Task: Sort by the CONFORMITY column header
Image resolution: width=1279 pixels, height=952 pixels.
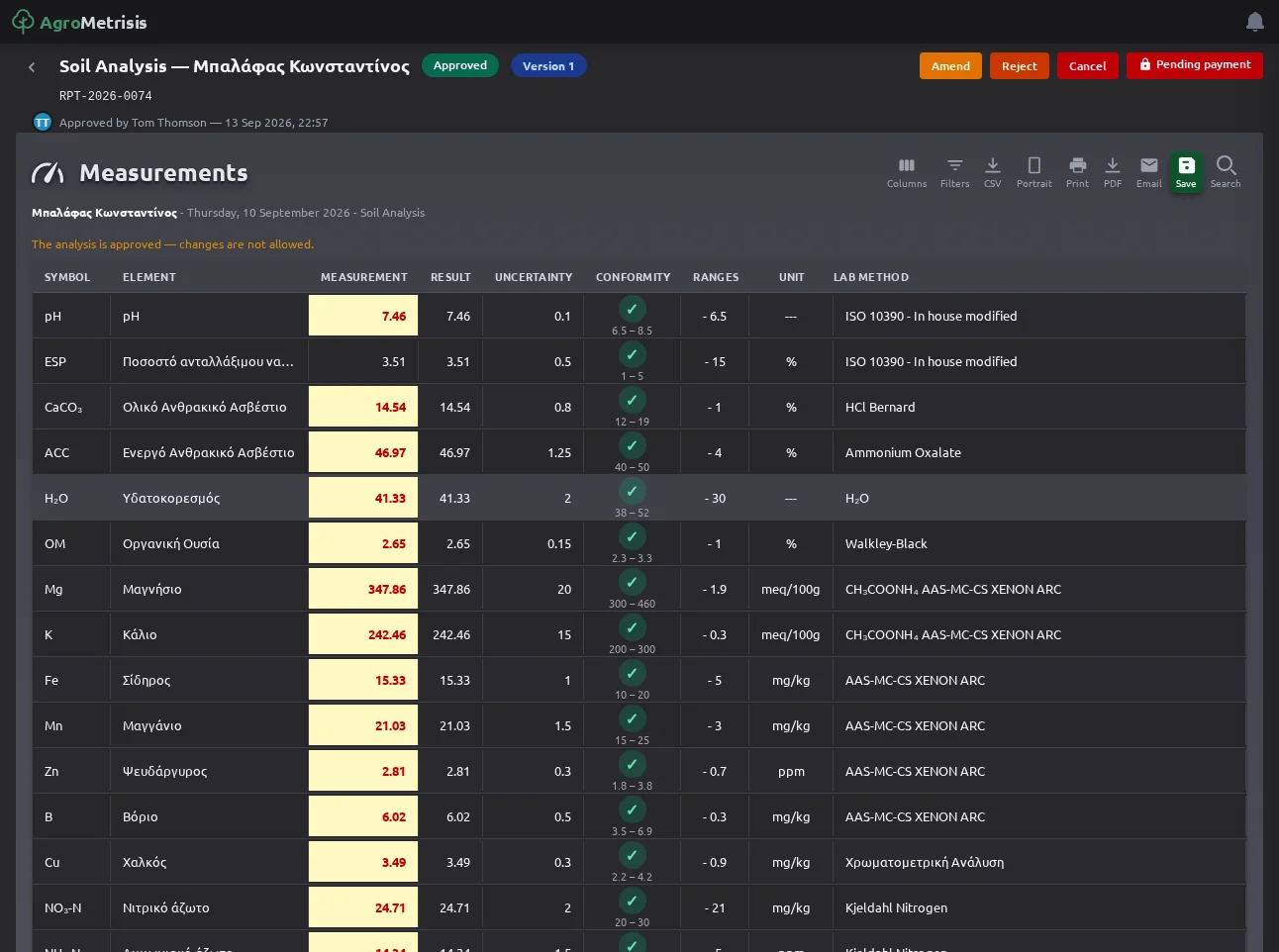Action: coord(634,277)
